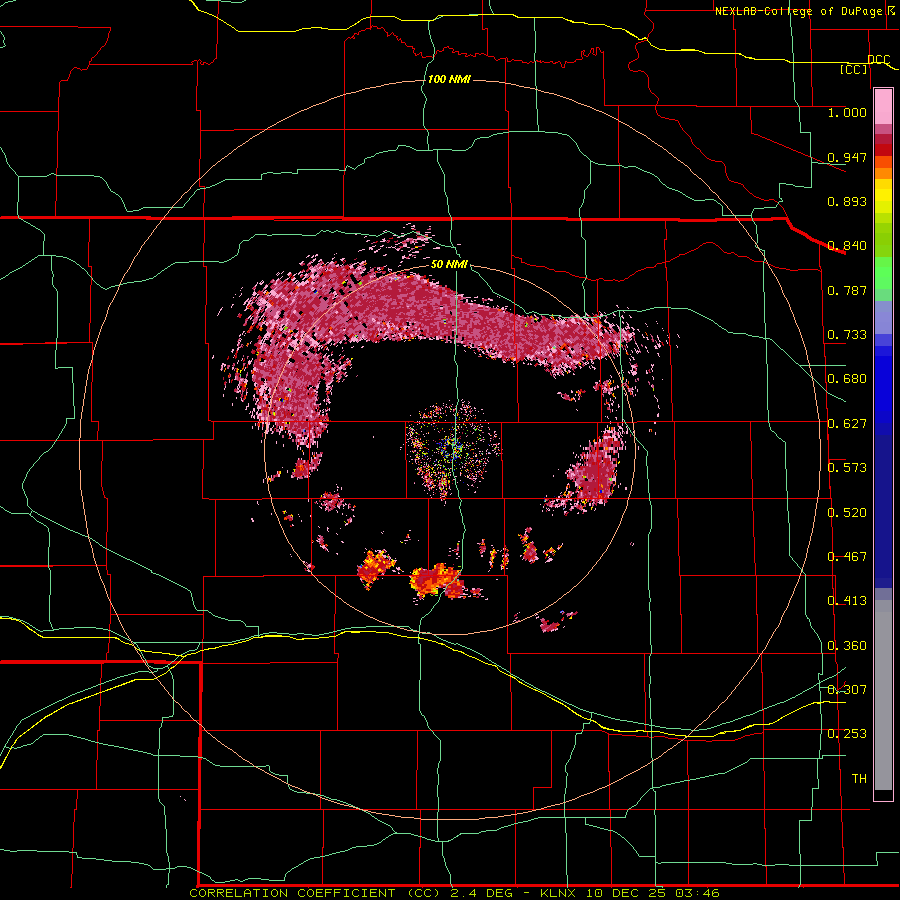Click the 0.840 colorbar value
Image resolution: width=900 pixels, height=900 pixels.
pos(847,246)
